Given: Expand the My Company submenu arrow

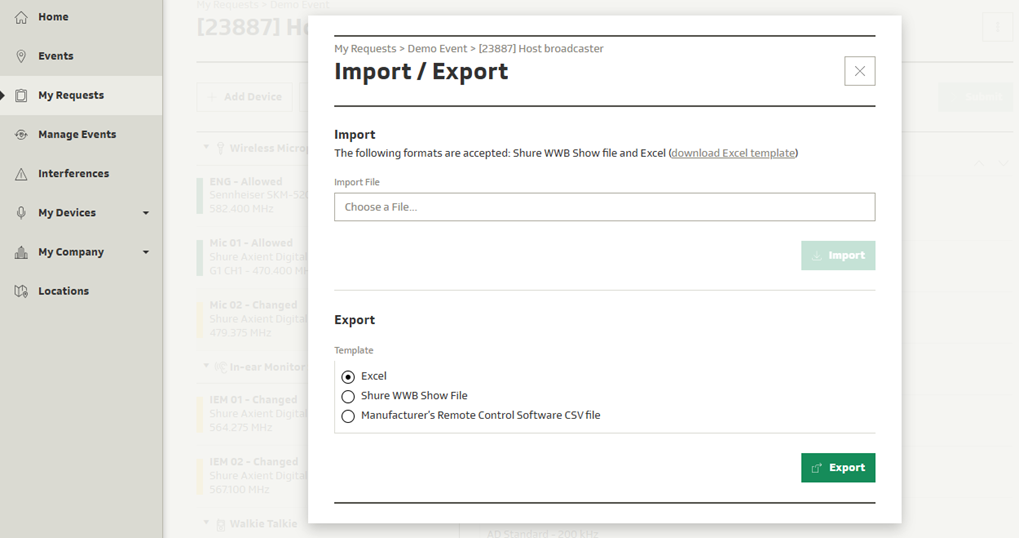Looking at the screenshot, I should pyautogui.click(x=146, y=252).
